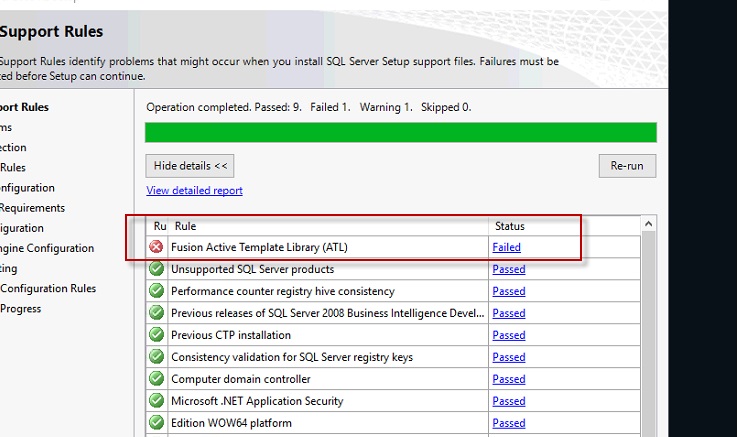Click the red failed icon for Fusion ATL
This screenshot has height=437, width=739.
click(x=156, y=247)
